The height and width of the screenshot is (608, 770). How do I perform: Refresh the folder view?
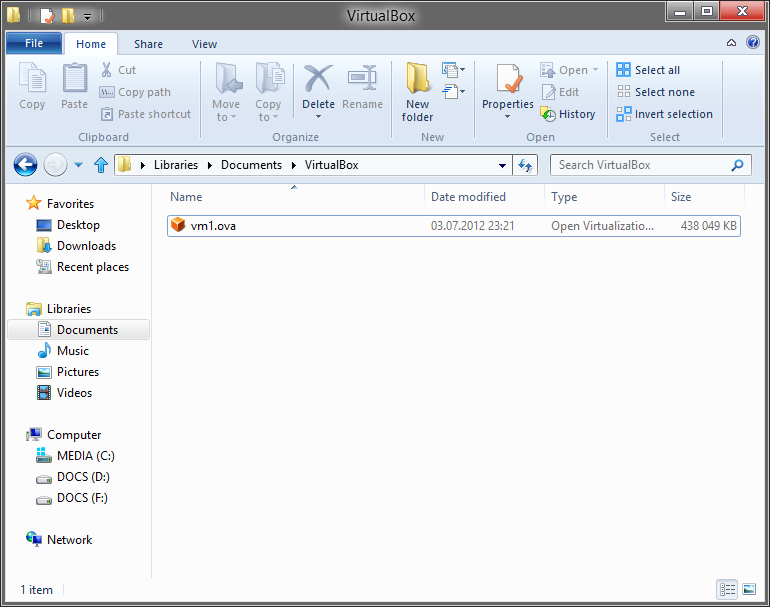[x=525, y=165]
